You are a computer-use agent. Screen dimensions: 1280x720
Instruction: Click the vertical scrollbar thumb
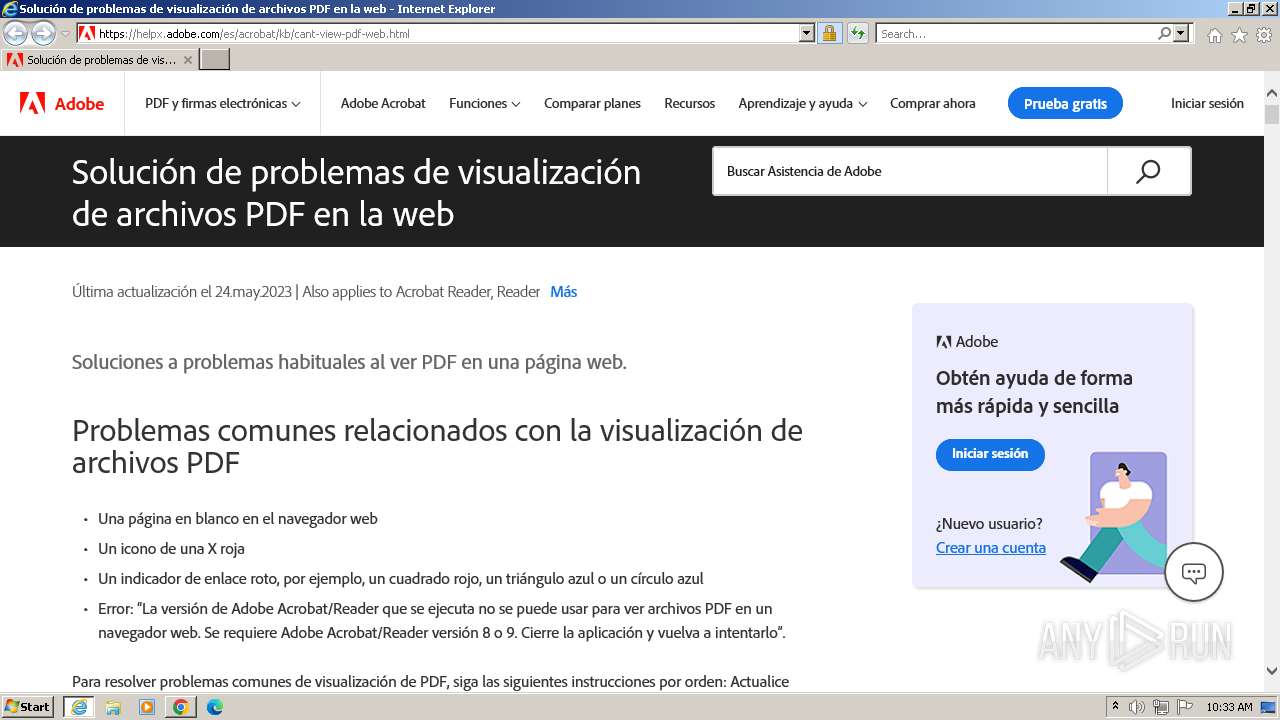coord(1272,113)
